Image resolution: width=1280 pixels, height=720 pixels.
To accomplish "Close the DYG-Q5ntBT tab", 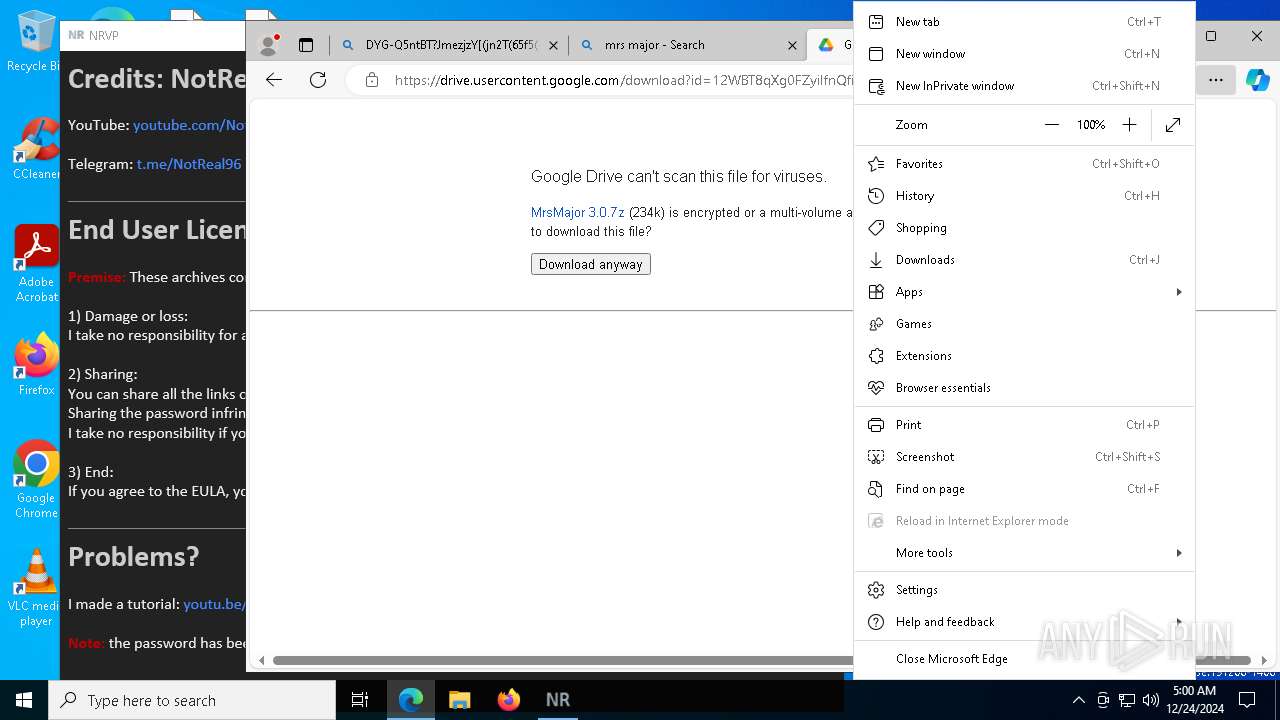I will point(553,45).
